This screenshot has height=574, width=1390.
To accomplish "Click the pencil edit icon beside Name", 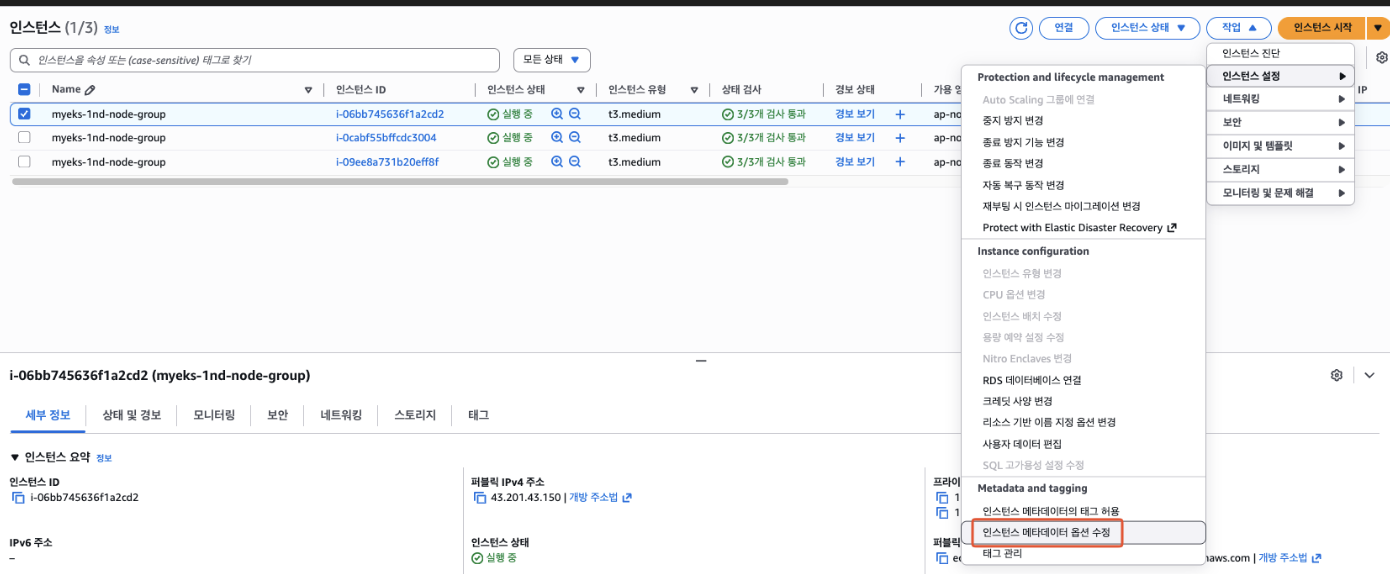I will [91, 90].
